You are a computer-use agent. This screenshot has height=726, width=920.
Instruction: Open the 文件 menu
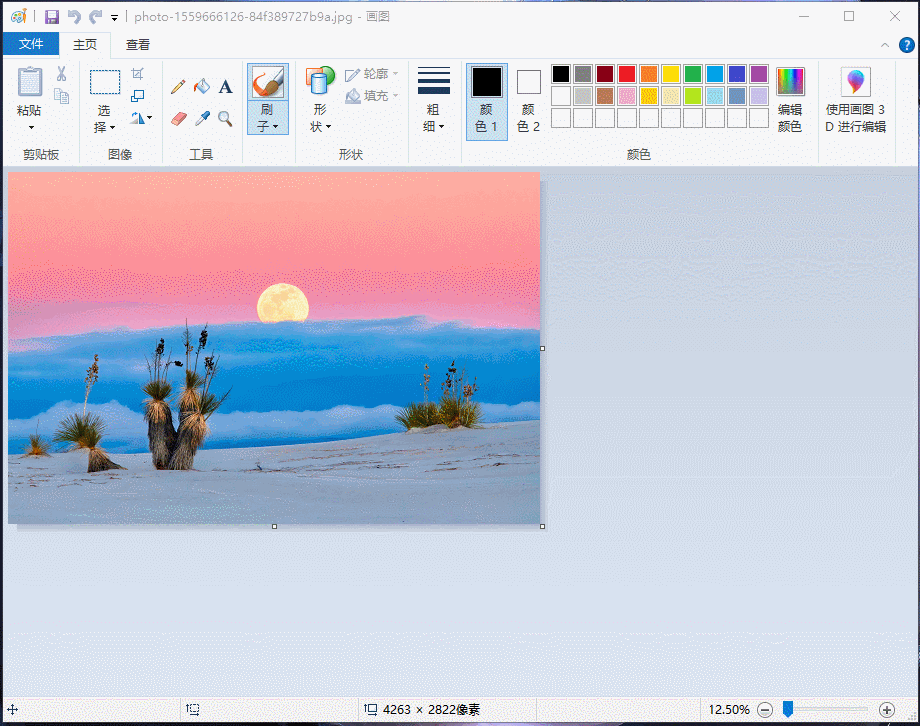coord(31,44)
